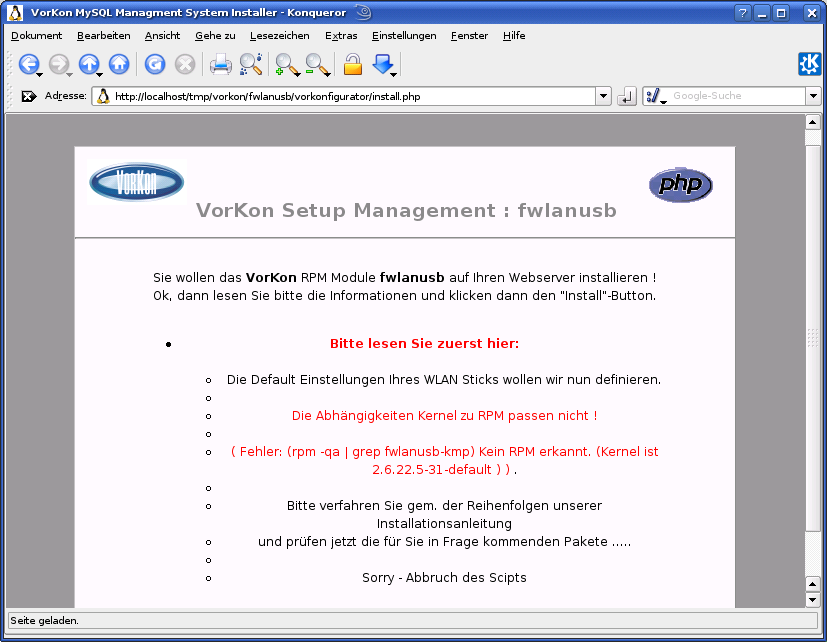
Task: Open Up button dropdown arrow
Action: [99, 75]
